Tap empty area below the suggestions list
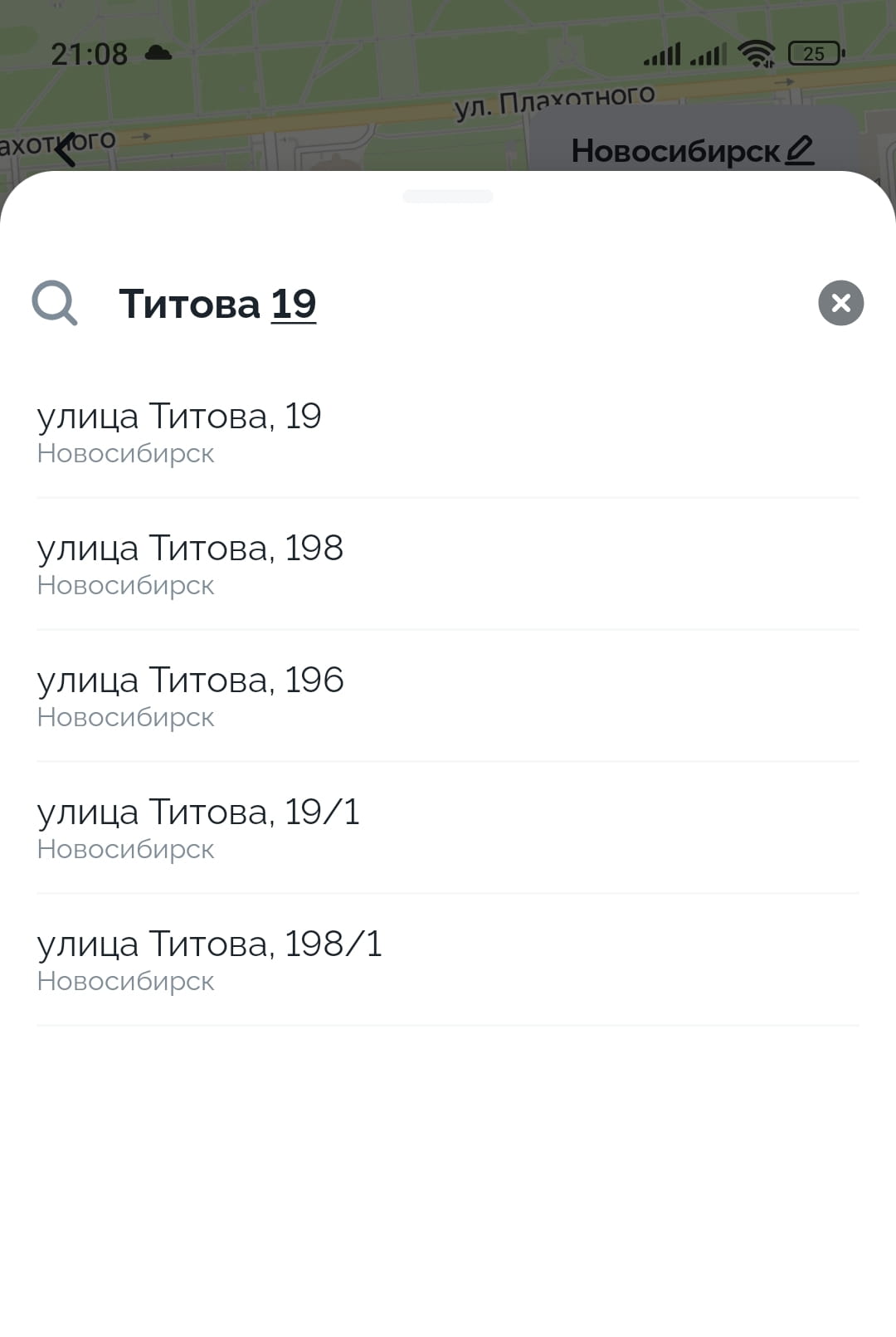This screenshot has height=1337, width=896. coord(448,1178)
